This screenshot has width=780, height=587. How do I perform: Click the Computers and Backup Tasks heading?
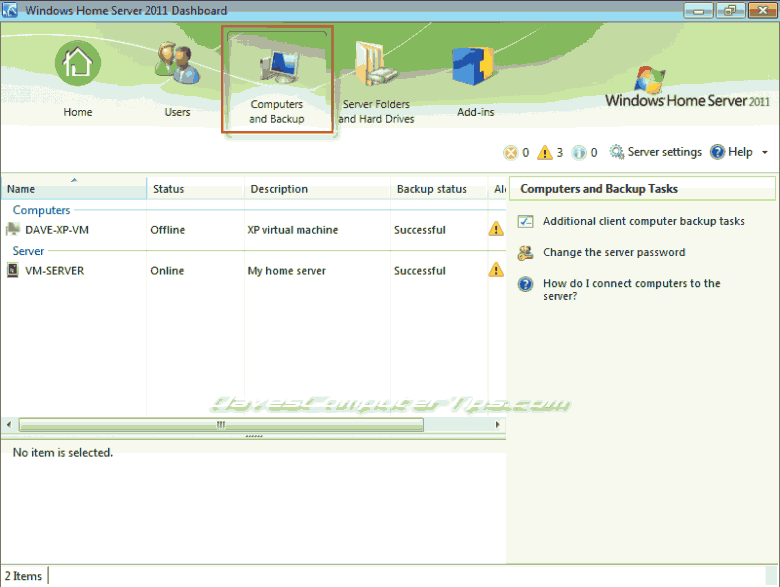click(x=599, y=189)
